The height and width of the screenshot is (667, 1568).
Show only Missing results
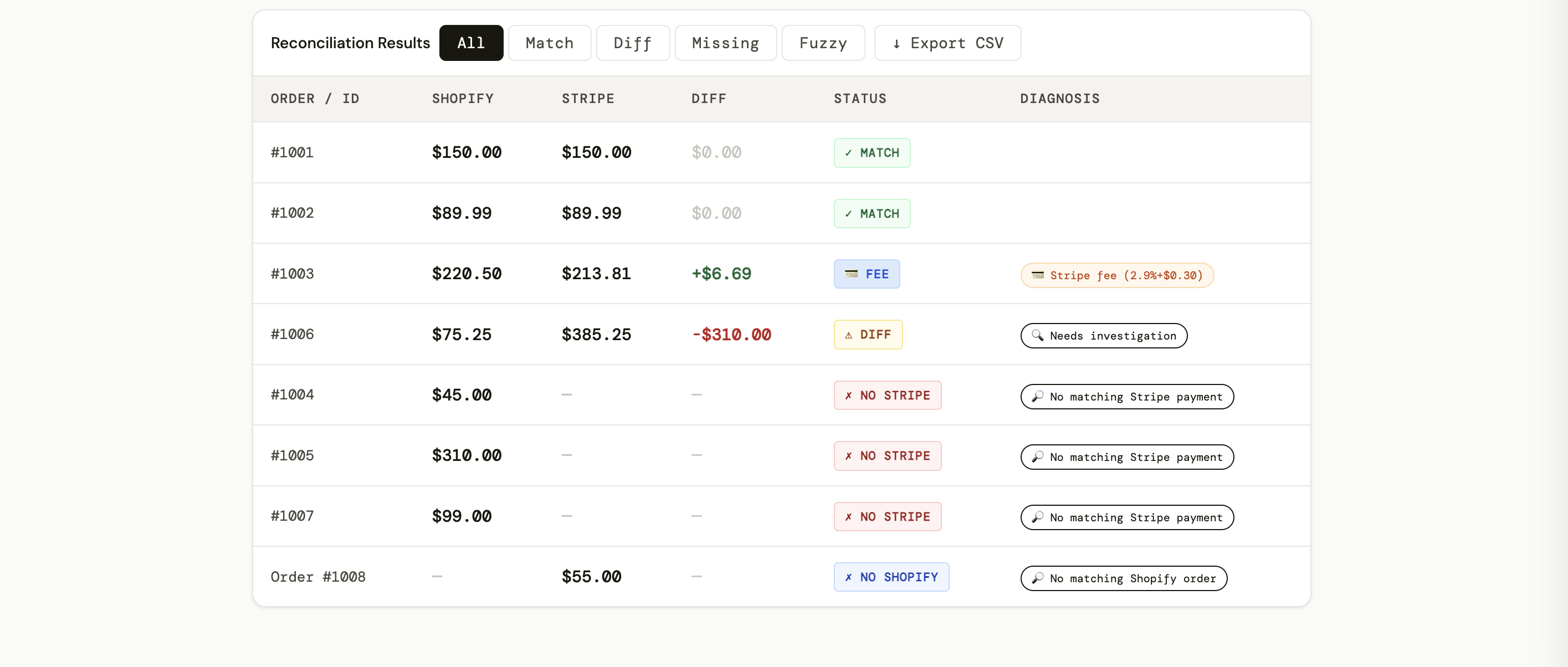(725, 43)
